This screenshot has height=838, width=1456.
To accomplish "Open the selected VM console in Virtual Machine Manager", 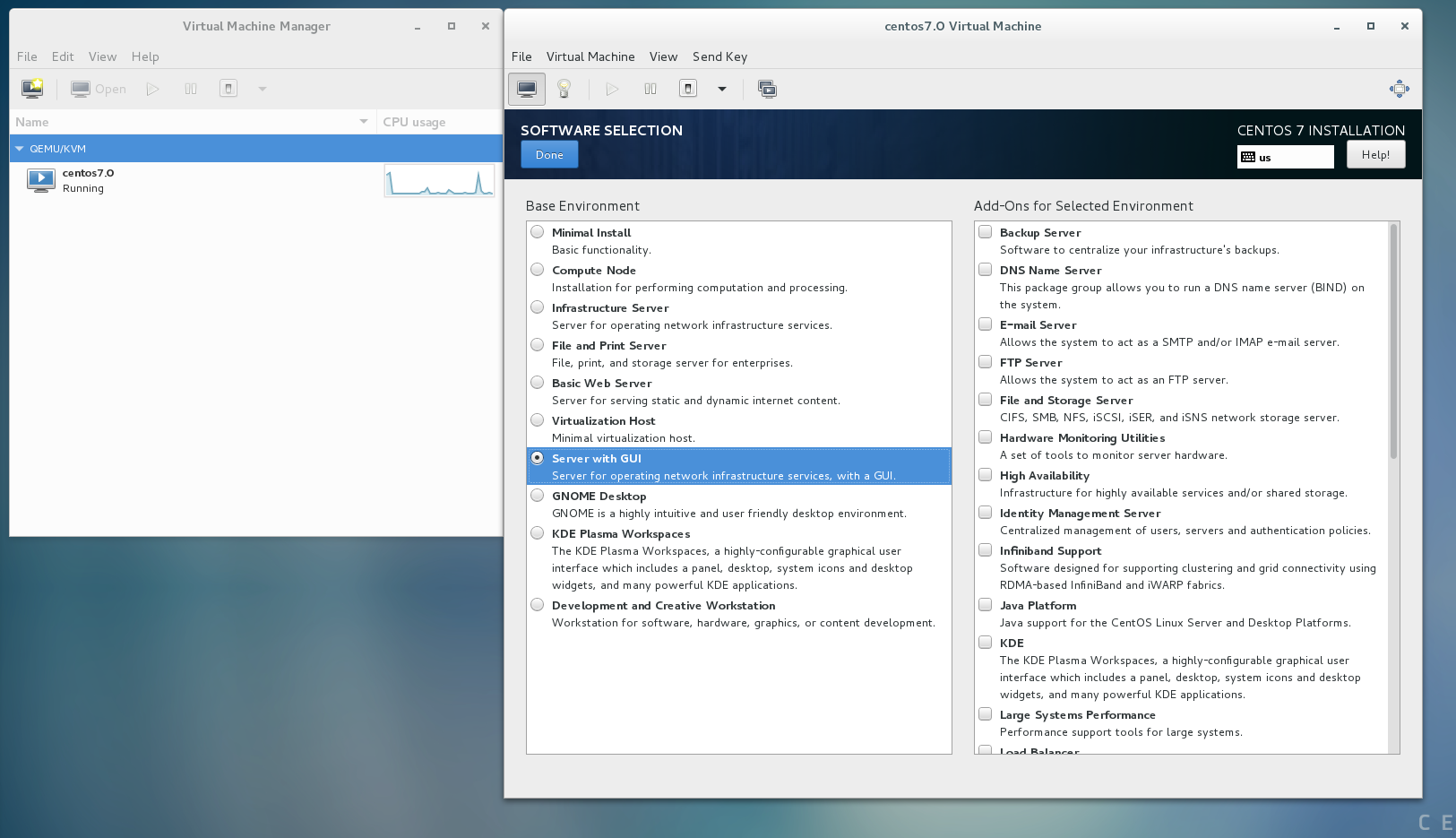I will pos(99,89).
